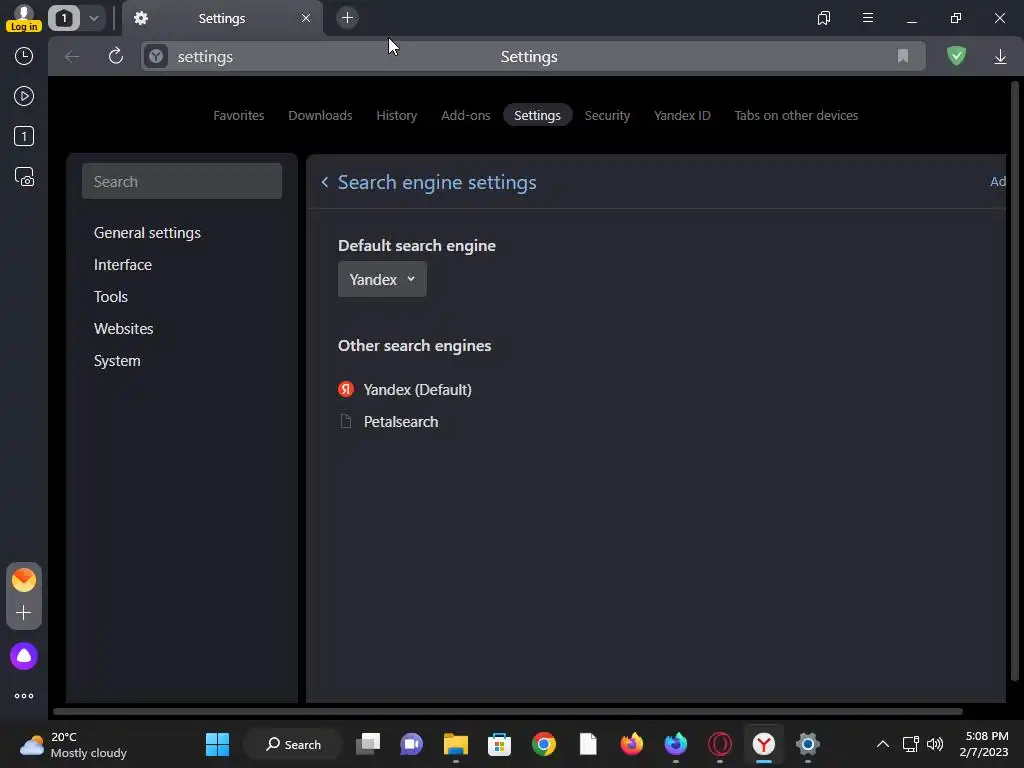Switch to the Add-ons tab
Viewport: 1024px width, 768px height.
pos(466,116)
